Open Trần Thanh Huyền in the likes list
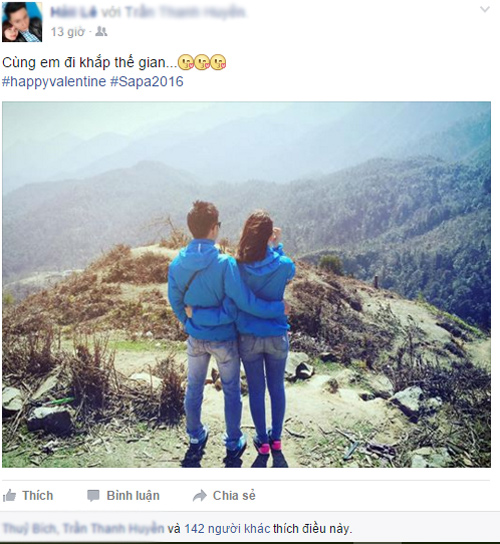Screen dimensions: 500x544 [113, 529]
